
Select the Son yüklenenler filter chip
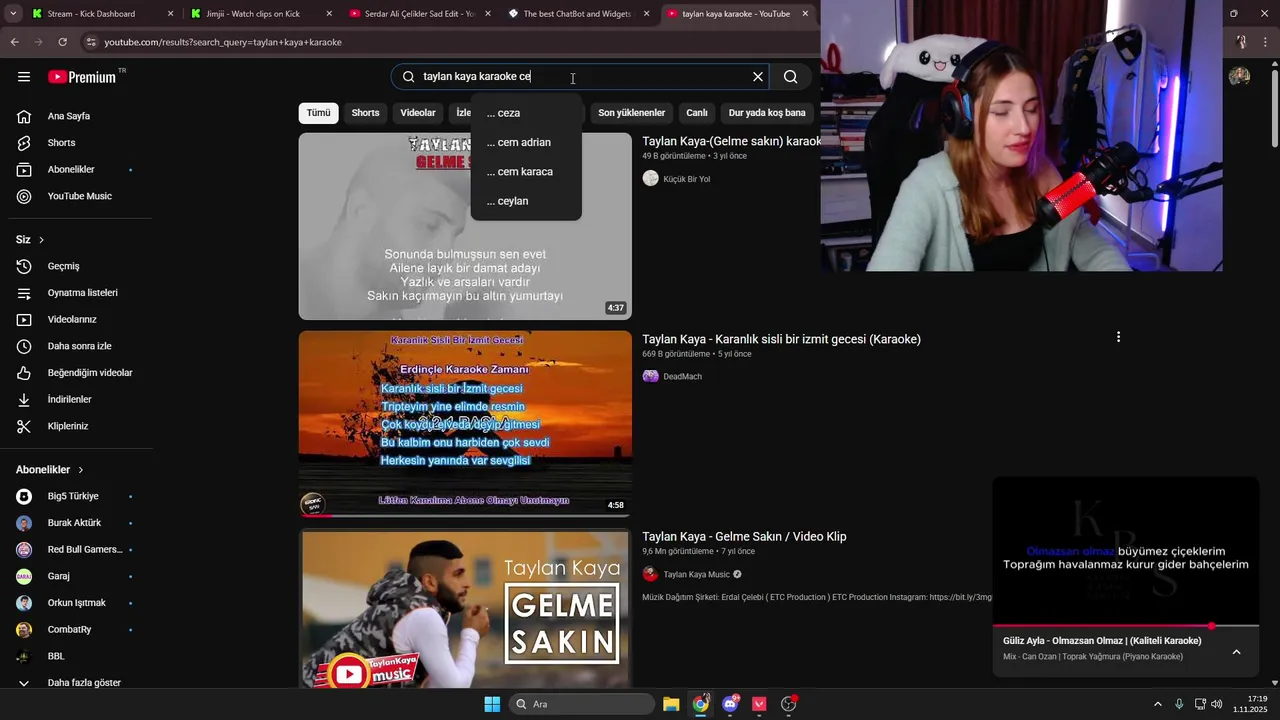pyautogui.click(x=631, y=113)
